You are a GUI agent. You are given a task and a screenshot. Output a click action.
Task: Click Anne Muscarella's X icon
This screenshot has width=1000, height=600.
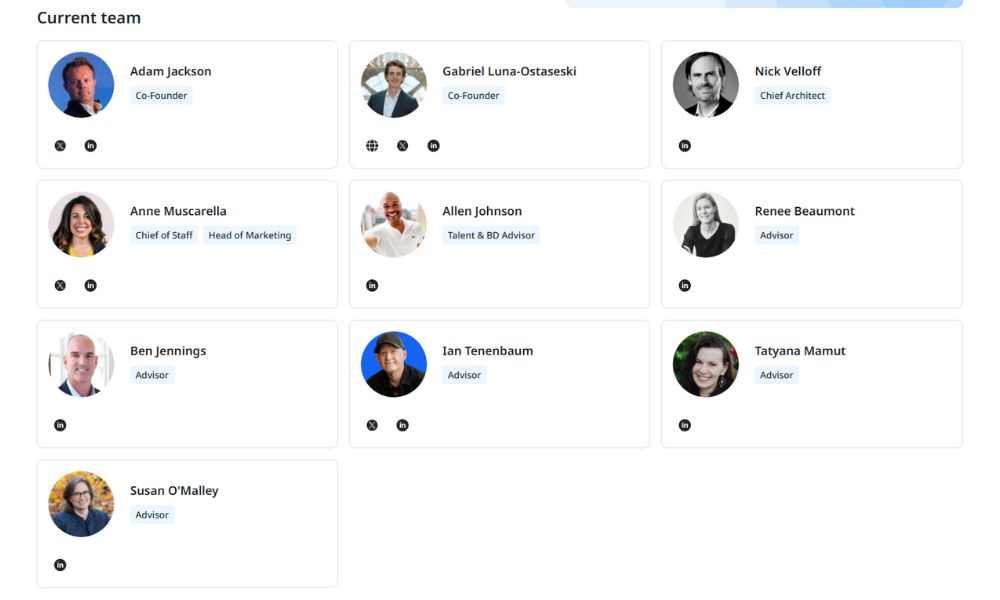point(59,285)
